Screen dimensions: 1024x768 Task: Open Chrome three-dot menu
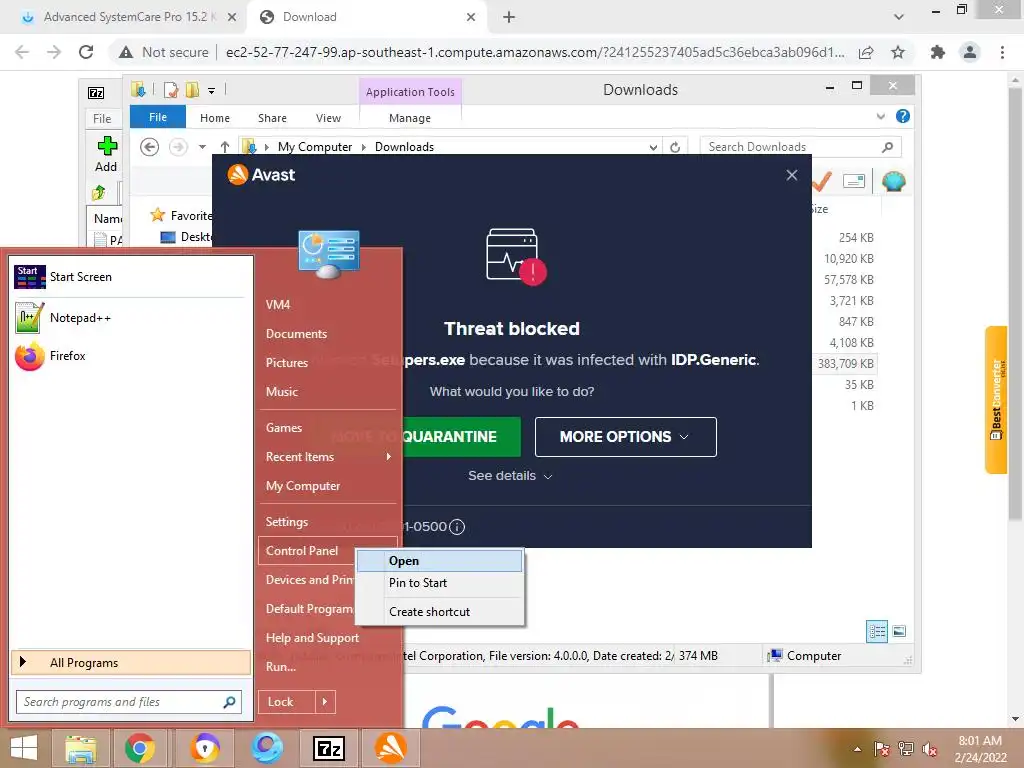[1002, 52]
